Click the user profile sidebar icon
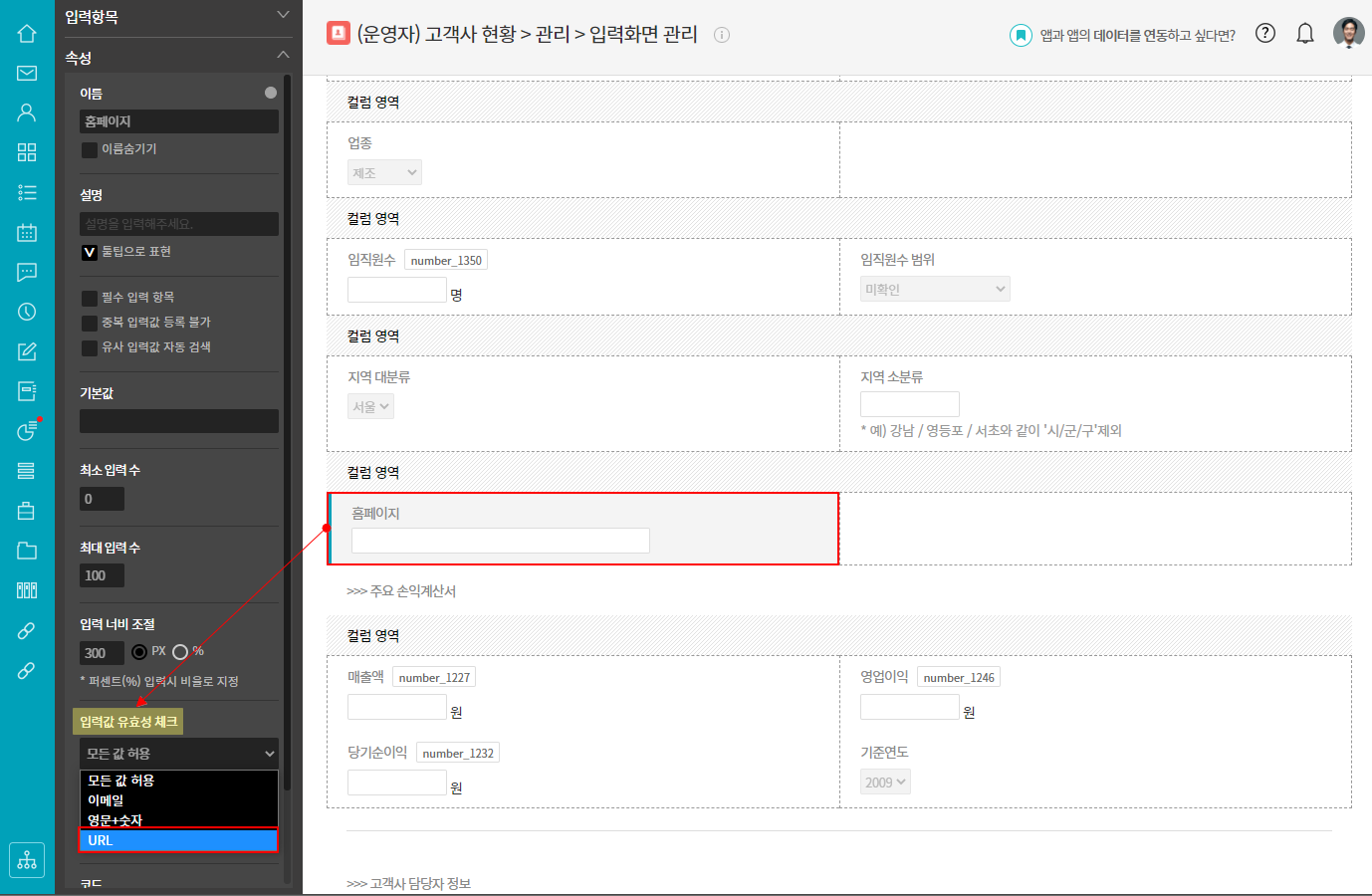The image size is (1372, 896). [x=27, y=112]
